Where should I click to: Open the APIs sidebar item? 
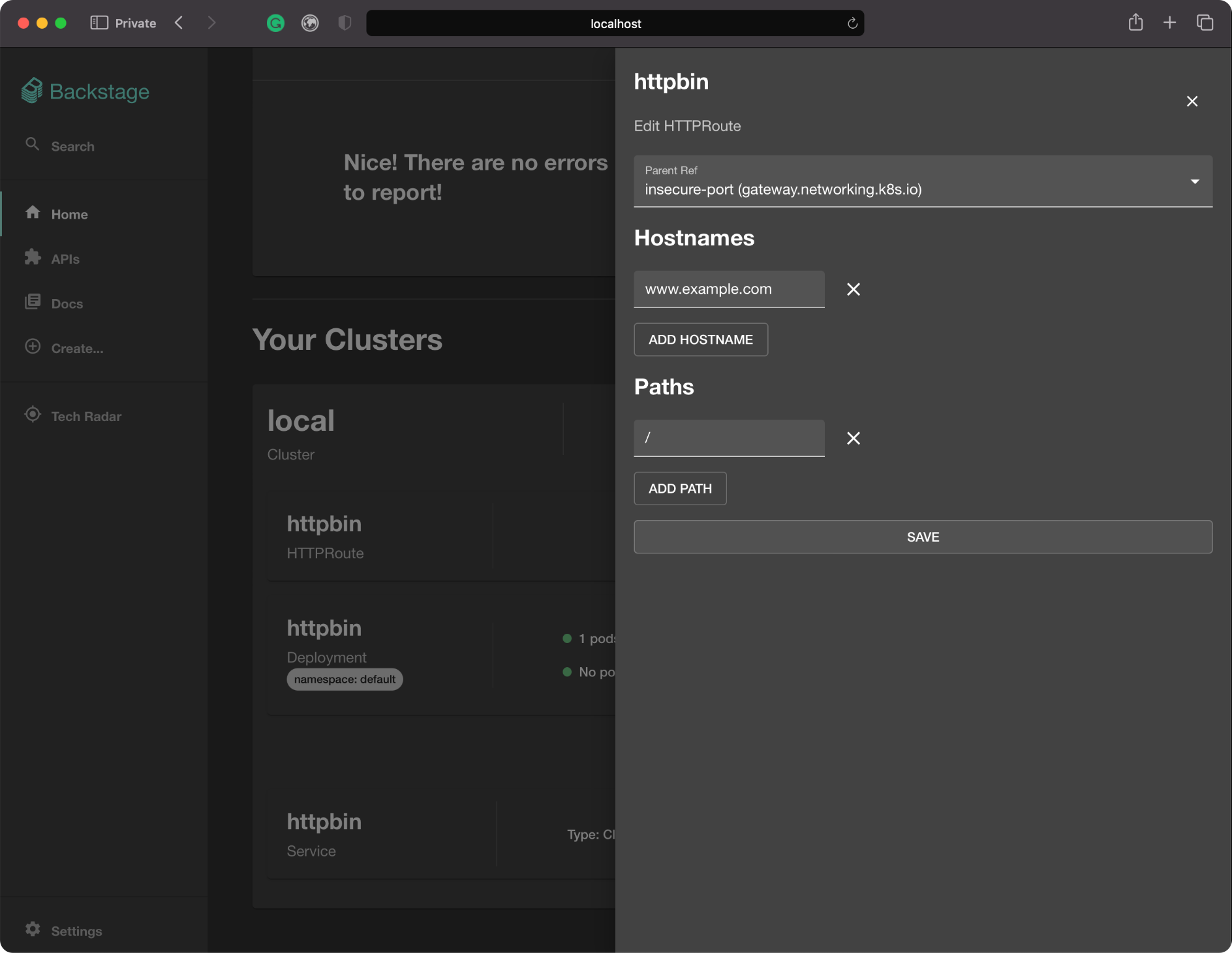65,259
